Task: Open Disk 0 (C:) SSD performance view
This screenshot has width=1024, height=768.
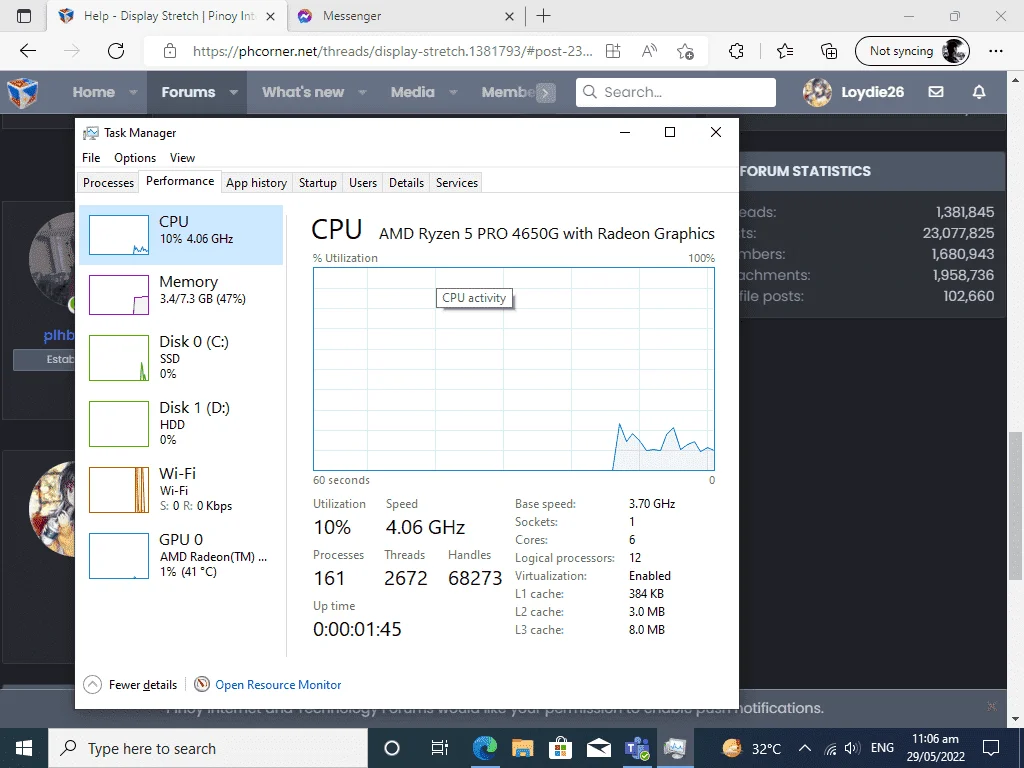Action: coord(181,357)
